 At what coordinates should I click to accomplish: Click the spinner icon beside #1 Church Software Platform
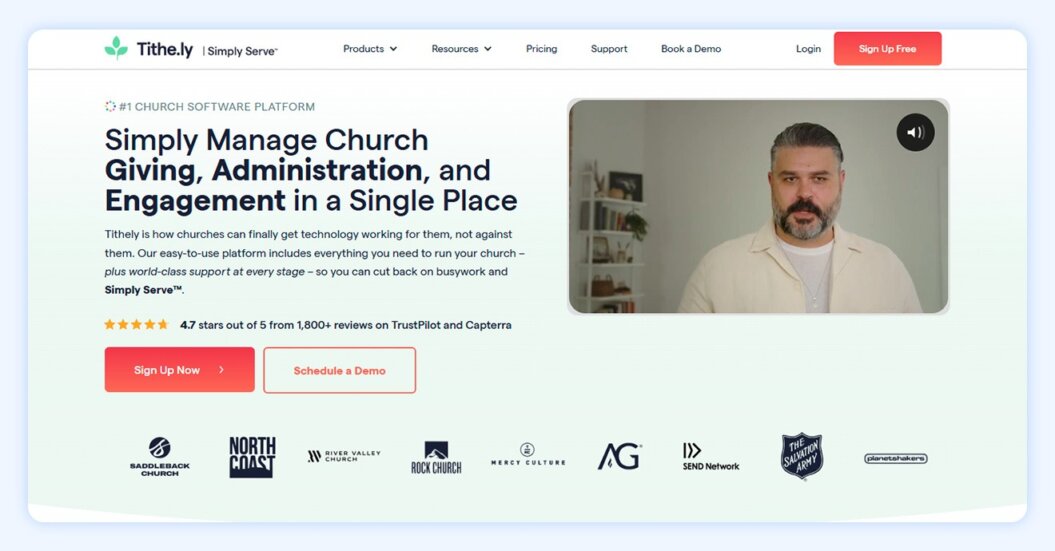tap(110, 106)
